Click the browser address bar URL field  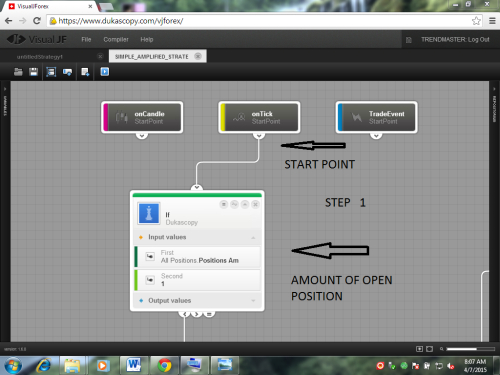tap(260, 21)
